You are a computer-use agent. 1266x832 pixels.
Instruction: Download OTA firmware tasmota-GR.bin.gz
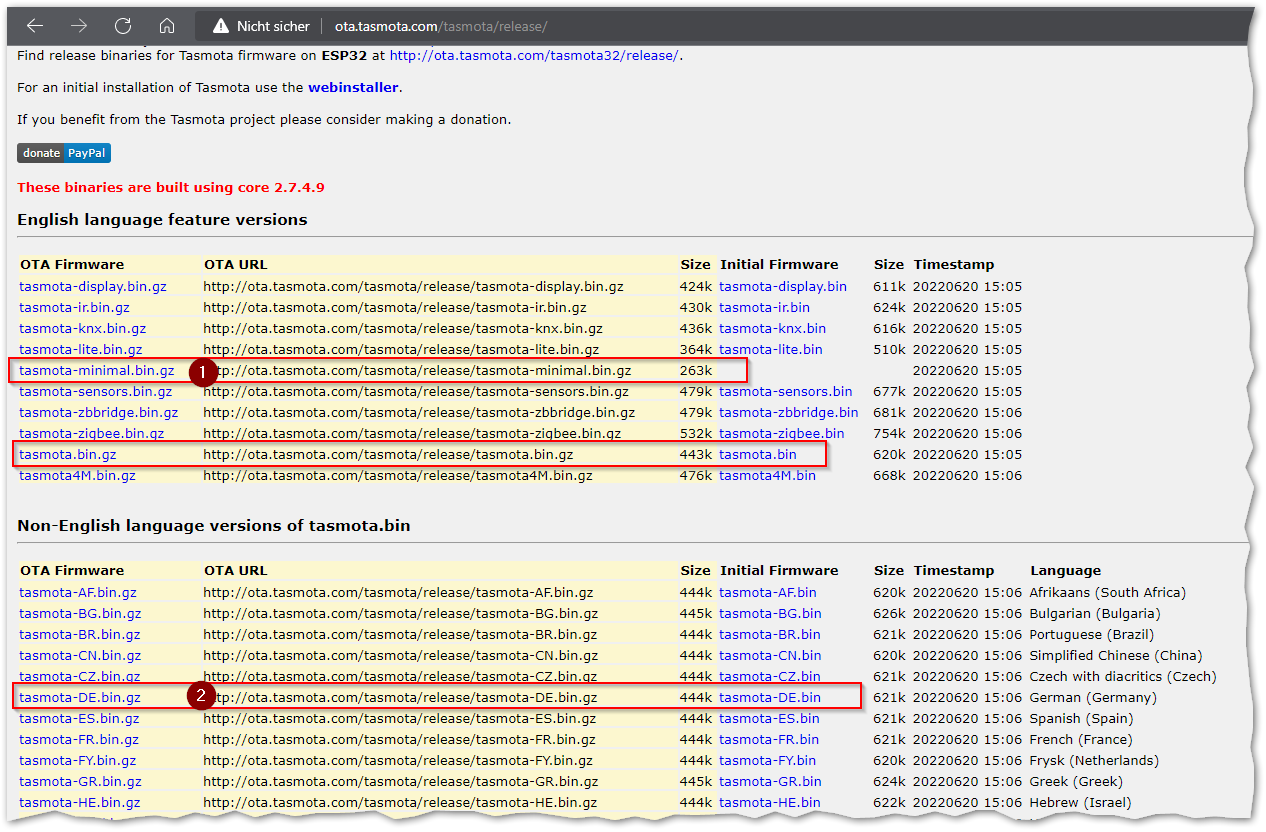click(80, 782)
